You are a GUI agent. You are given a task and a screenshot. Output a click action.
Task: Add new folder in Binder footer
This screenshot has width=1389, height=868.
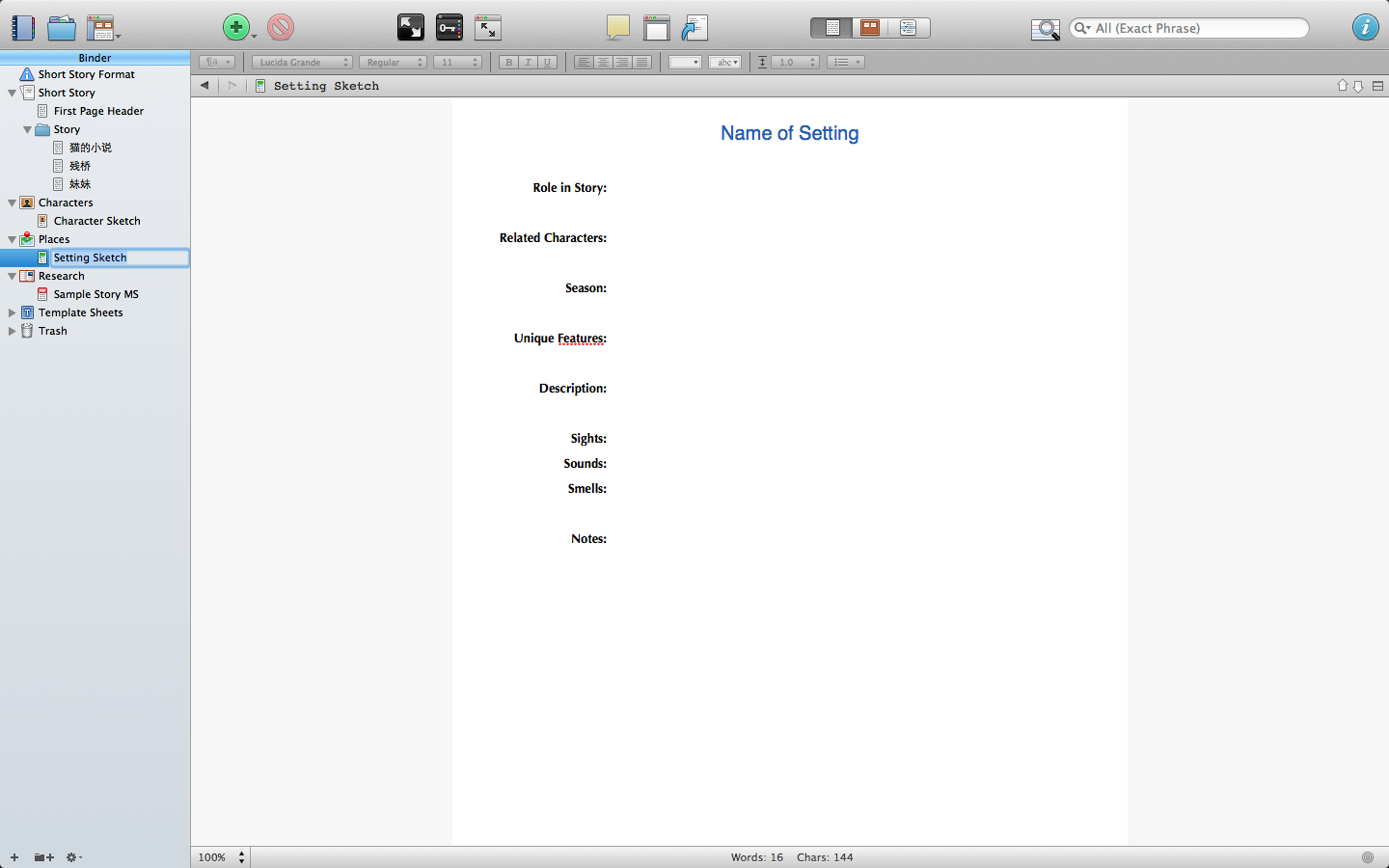point(43,857)
